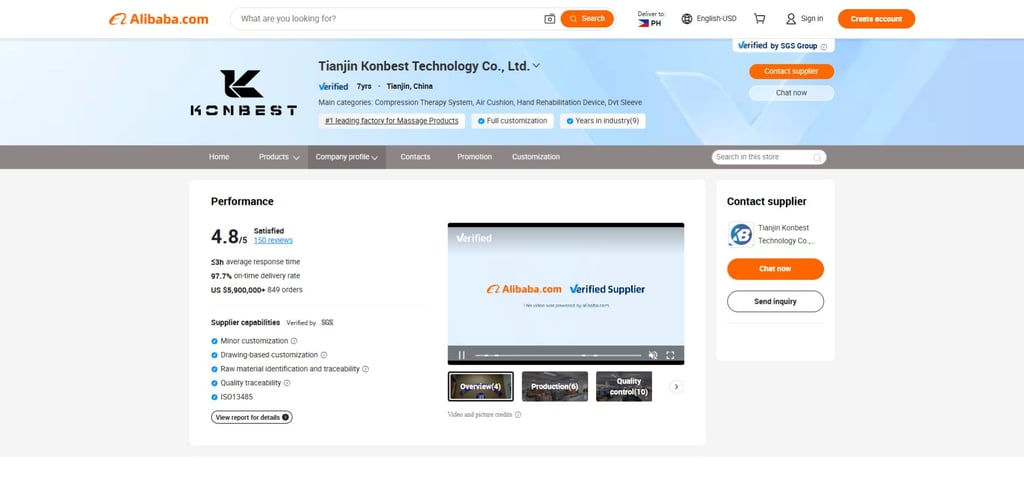Open the Promotion tab
1024x485 pixels.
click(x=475, y=157)
